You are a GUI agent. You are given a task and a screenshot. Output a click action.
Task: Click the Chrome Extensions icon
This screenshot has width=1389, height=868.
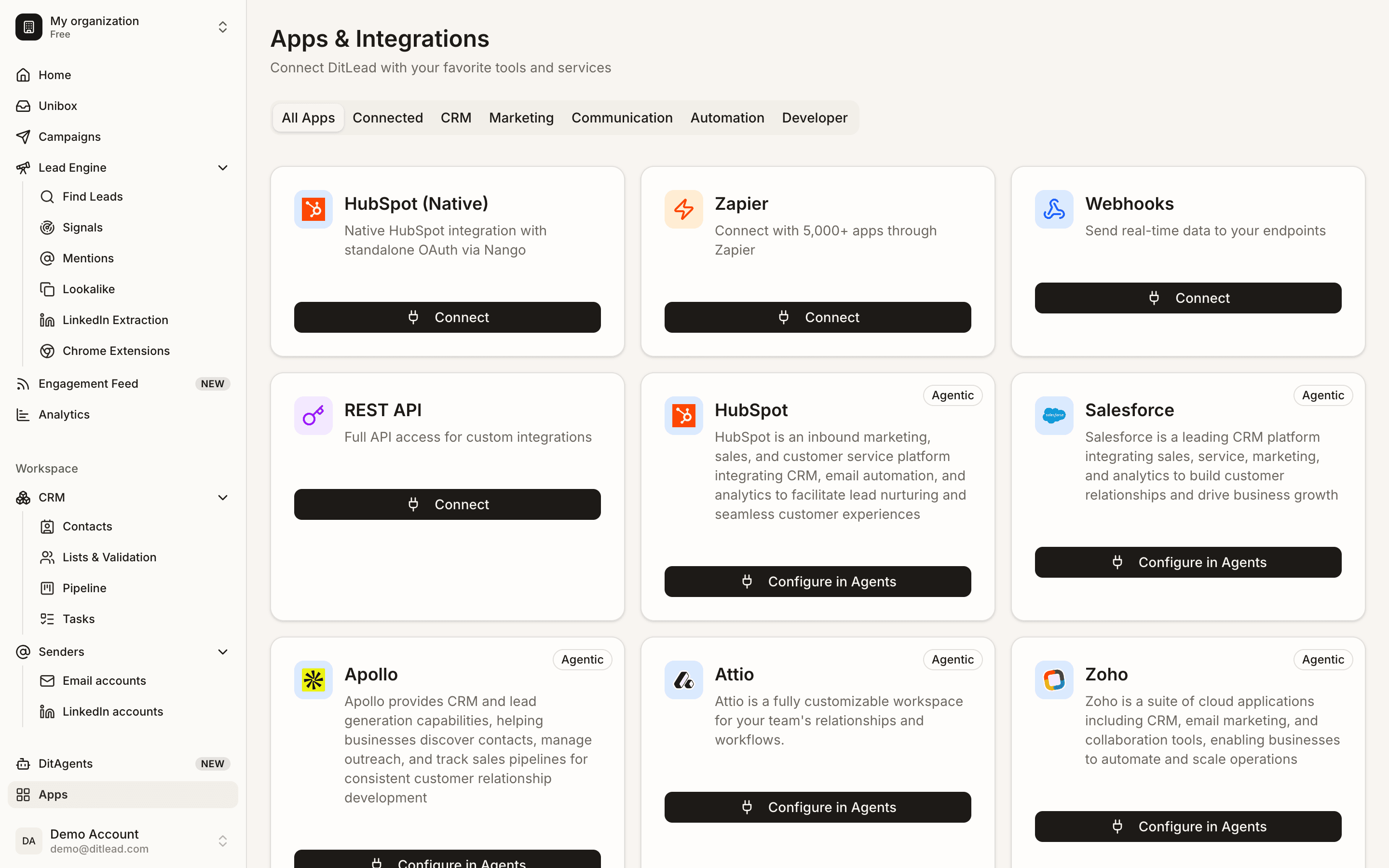coord(47,351)
